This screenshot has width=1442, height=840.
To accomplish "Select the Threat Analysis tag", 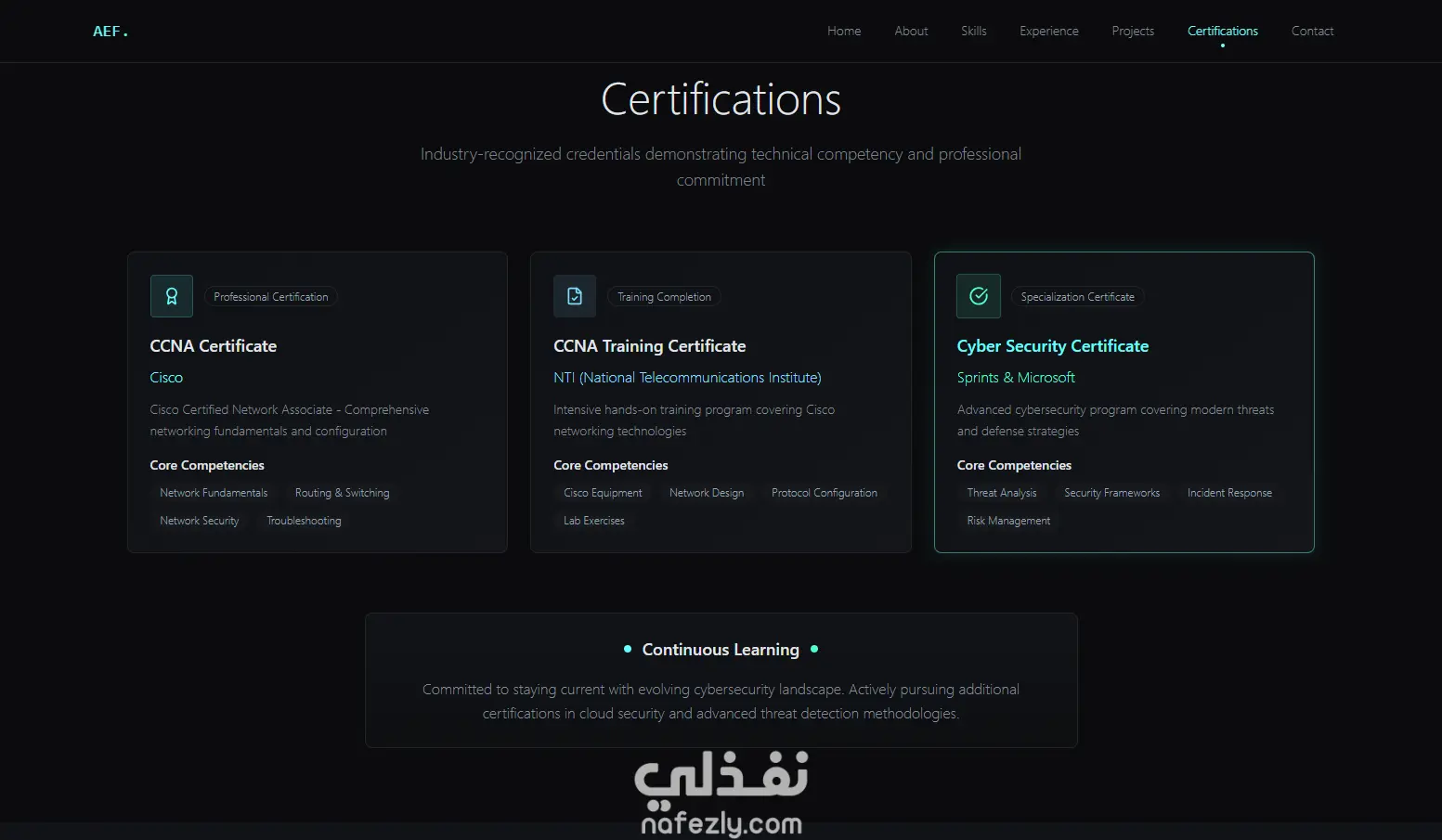I will 1002,493.
